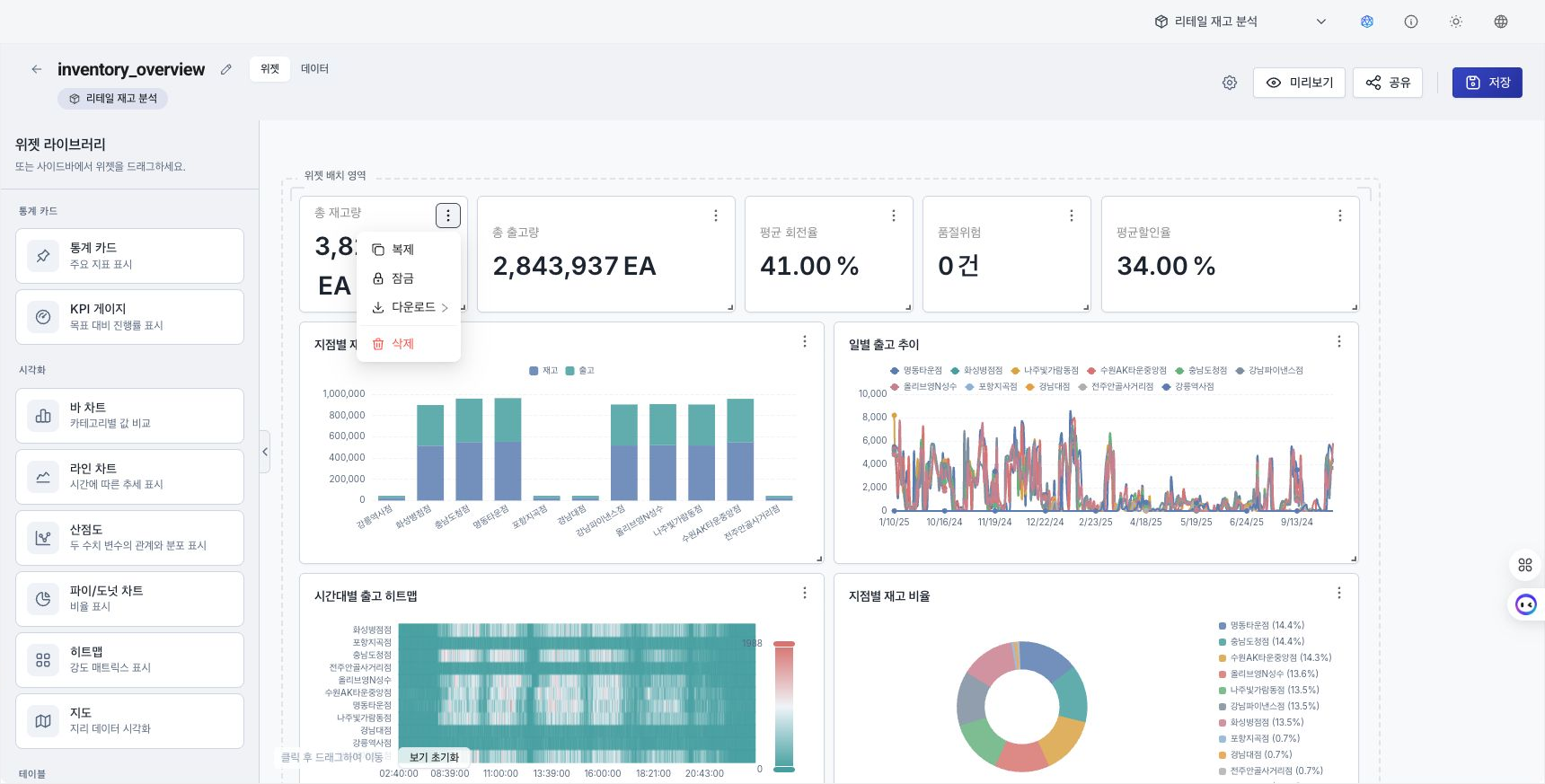This screenshot has height=784, width=1545.
Task: Select 잠금 from the widget menu
Action: point(409,278)
